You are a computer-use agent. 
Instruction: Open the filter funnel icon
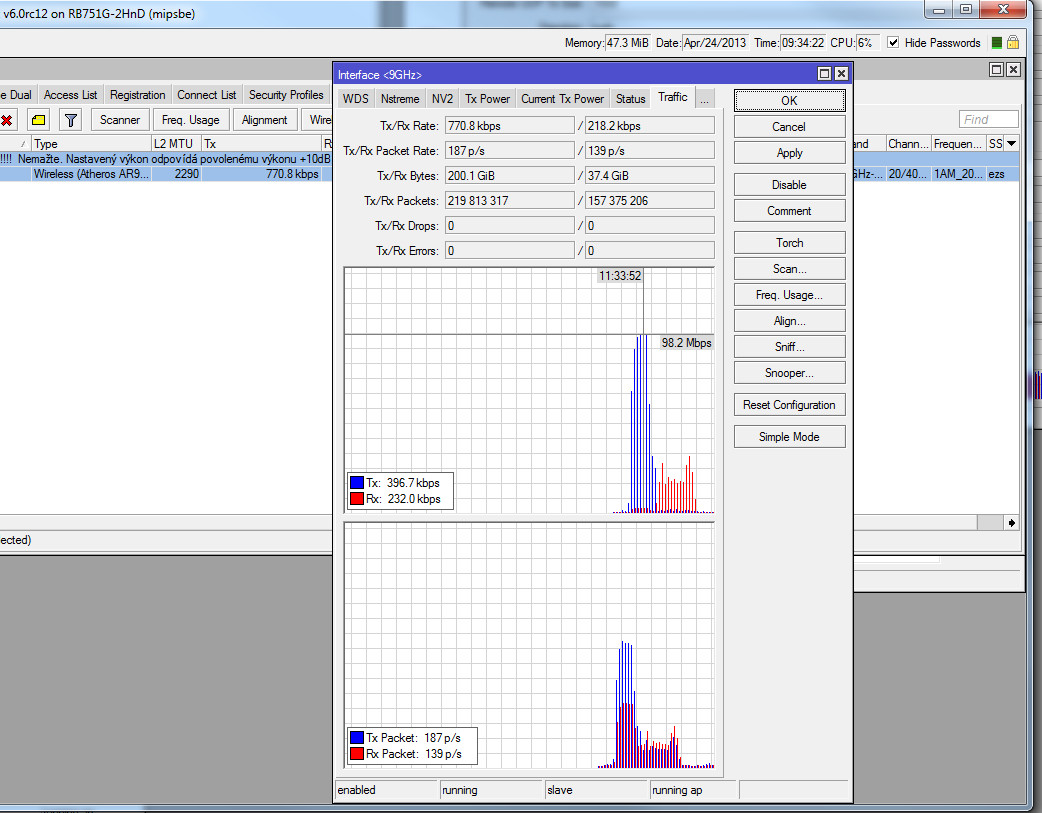tap(70, 120)
